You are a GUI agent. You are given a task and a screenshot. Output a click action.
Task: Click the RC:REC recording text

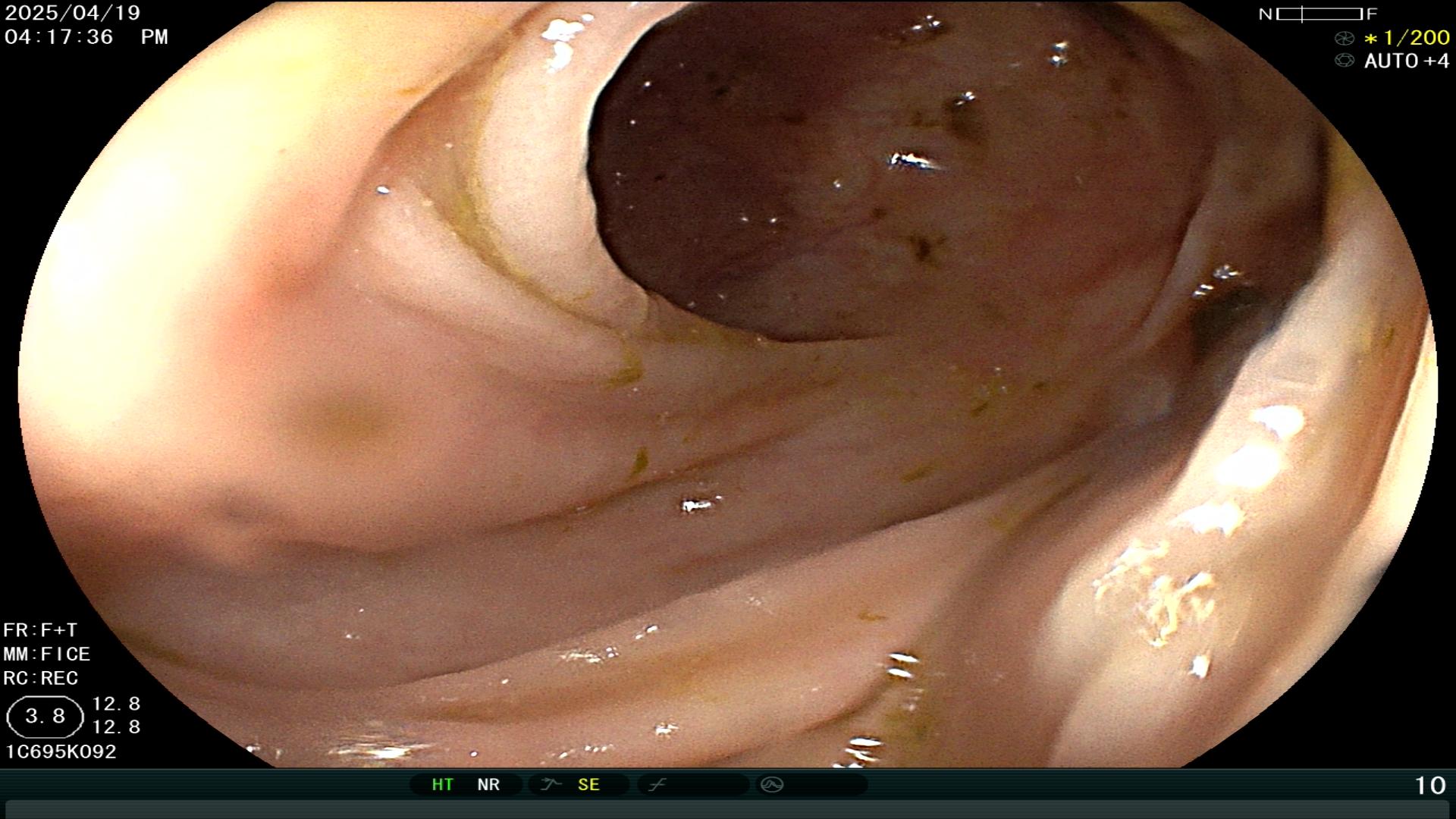pyautogui.click(x=40, y=678)
